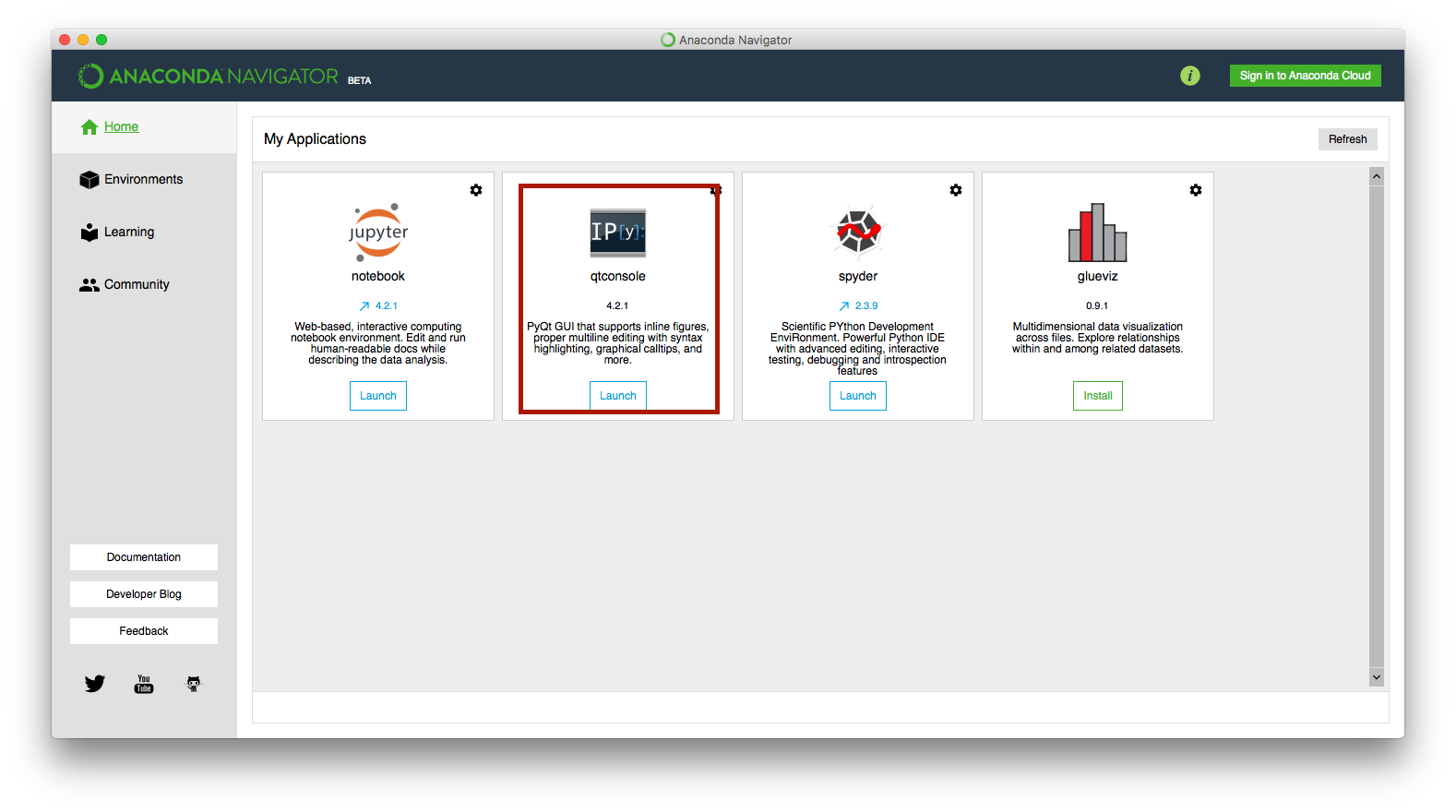Launch the qtconsole application
This screenshot has height=812, width=1456.
[618, 396]
